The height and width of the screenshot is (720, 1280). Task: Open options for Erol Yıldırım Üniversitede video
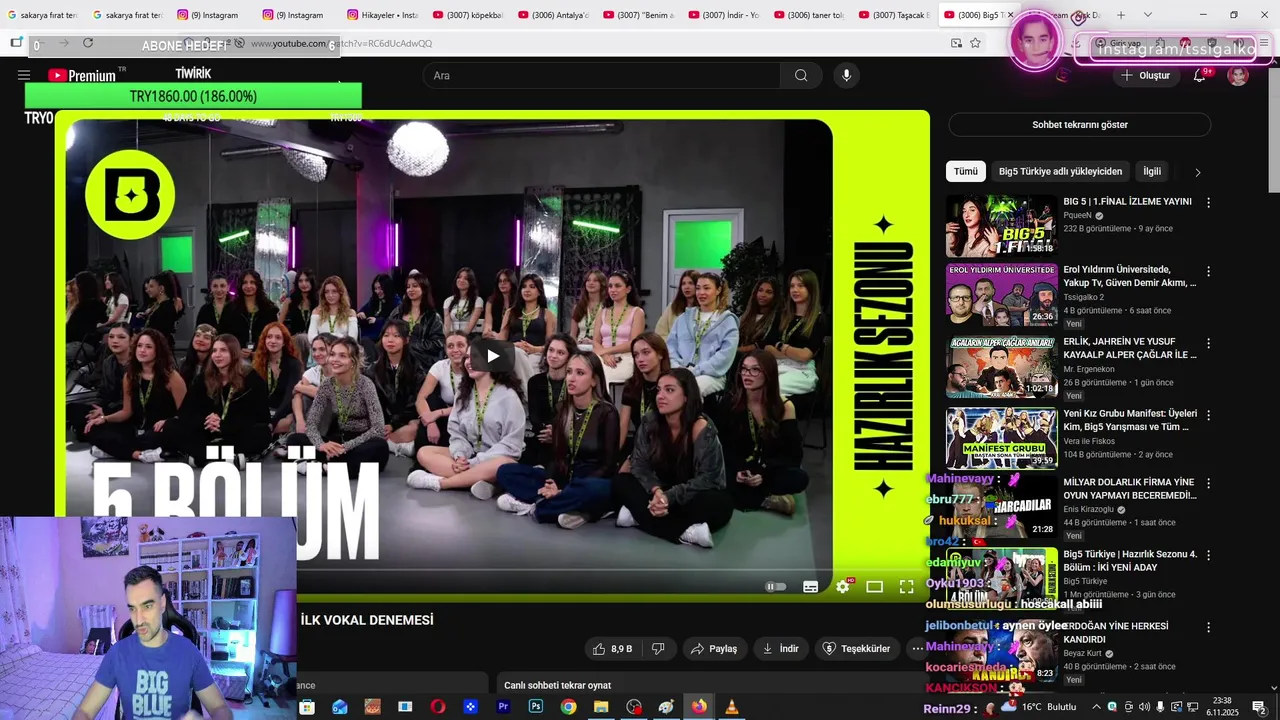point(1208,271)
